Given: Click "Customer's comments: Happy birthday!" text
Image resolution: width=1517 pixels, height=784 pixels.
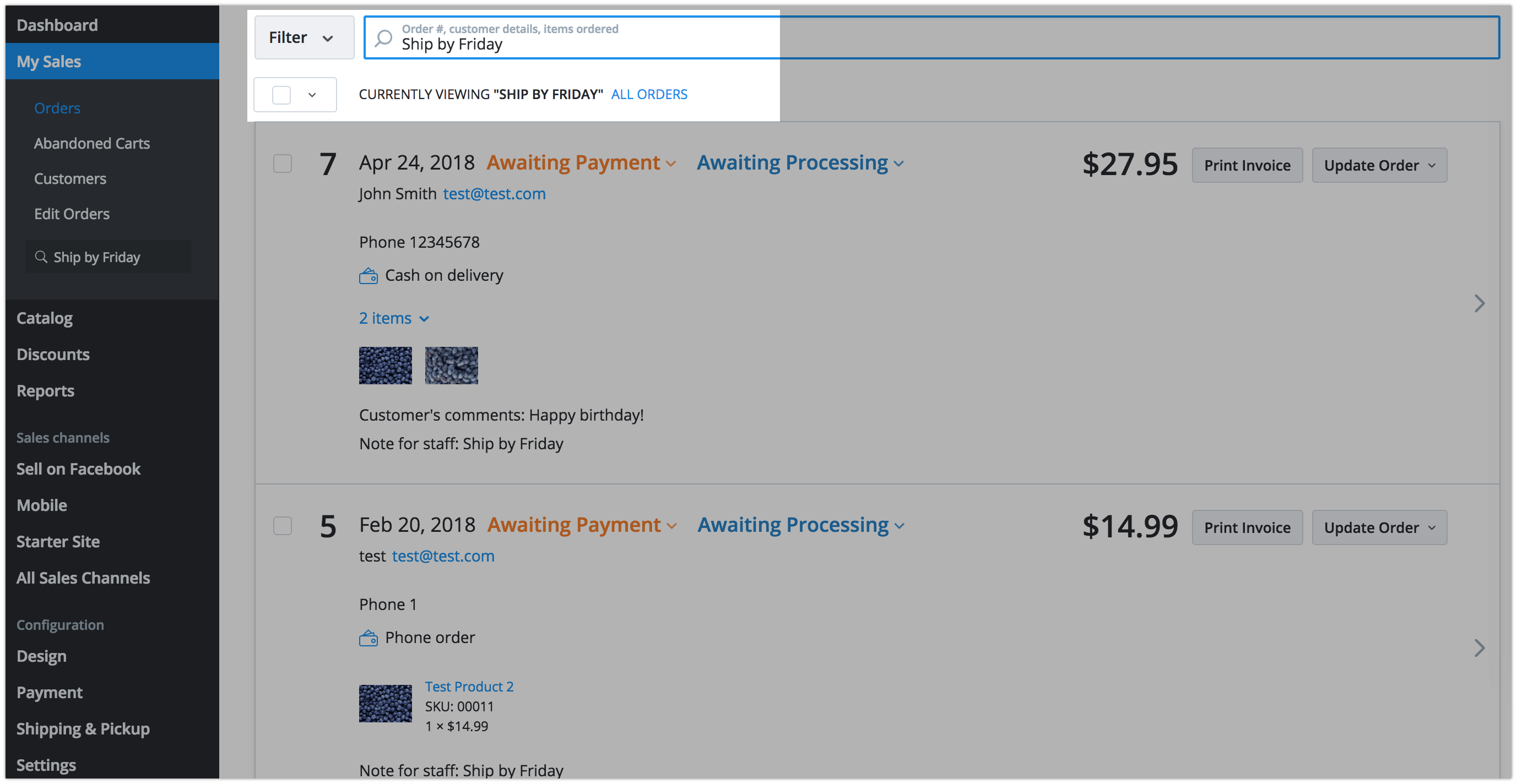Looking at the screenshot, I should [x=501, y=415].
